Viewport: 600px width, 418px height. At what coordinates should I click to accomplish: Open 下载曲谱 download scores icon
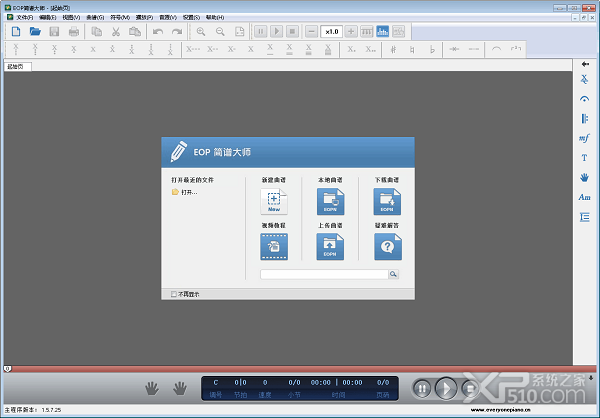click(387, 201)
